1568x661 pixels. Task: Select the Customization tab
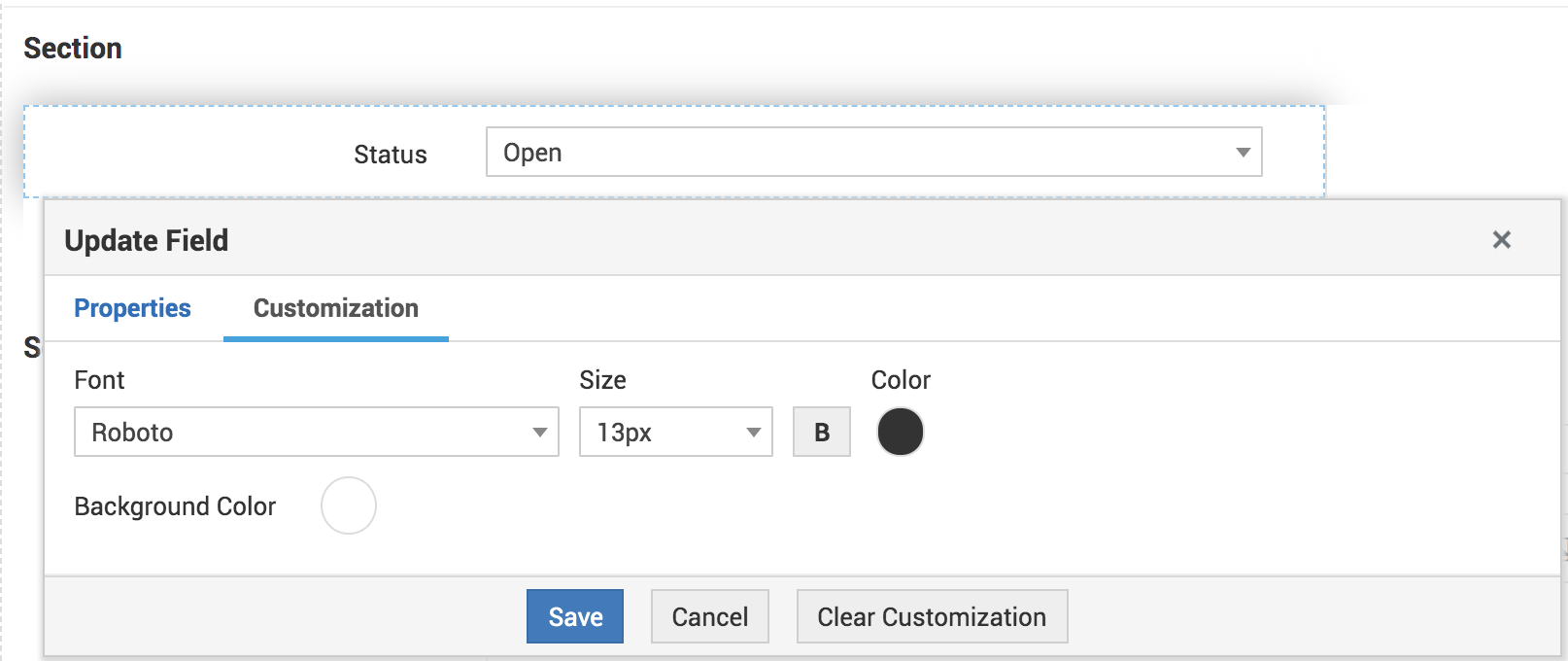pyautogui.click(x=336, y=308)
